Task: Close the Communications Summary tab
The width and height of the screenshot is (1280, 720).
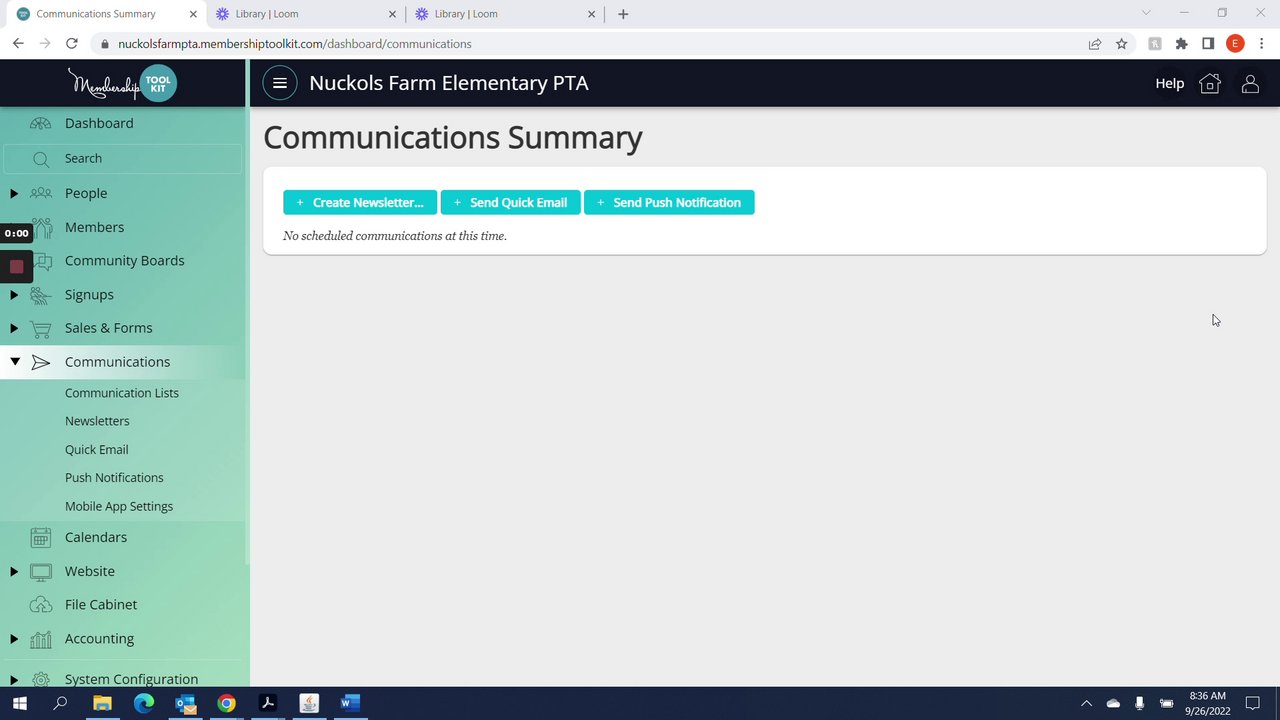Action: 193,14
